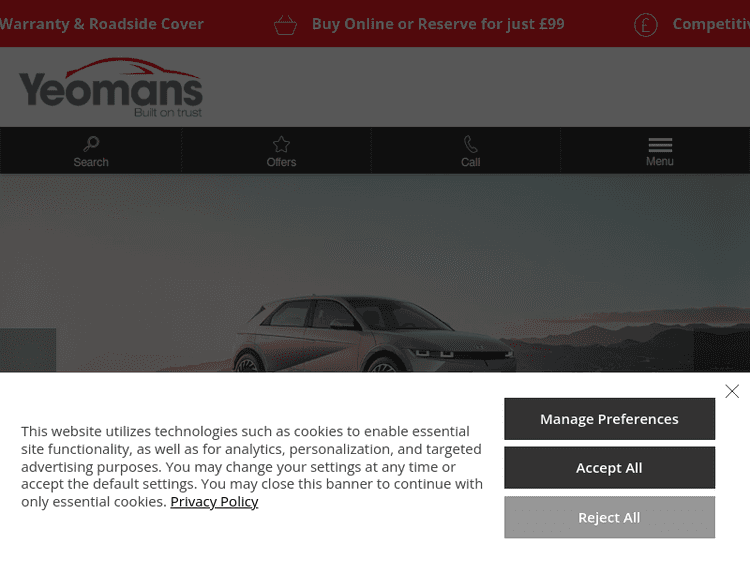Close the cookie banner with X
The height and width of the screenshot is (563, 750).
(x=732, y=391)
